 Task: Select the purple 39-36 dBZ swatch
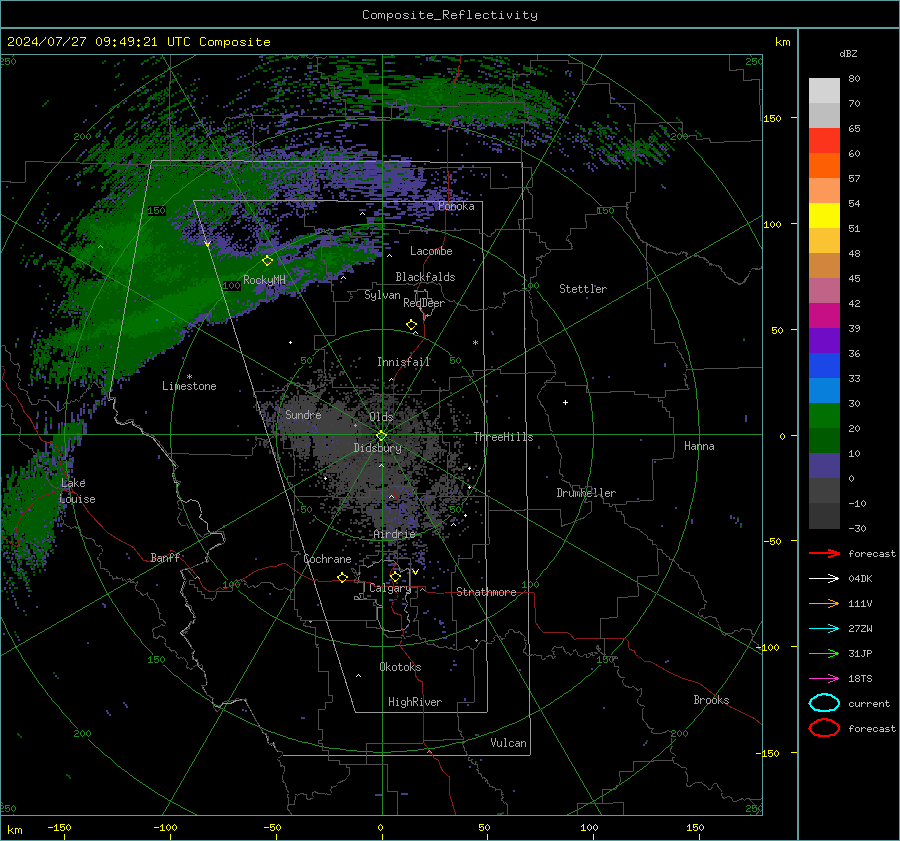click(x=824, y=340)
